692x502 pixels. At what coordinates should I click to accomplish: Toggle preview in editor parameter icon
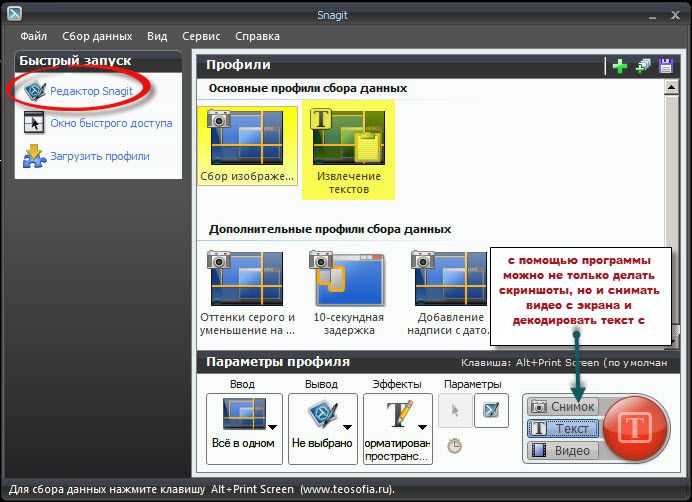coord(491,410)
